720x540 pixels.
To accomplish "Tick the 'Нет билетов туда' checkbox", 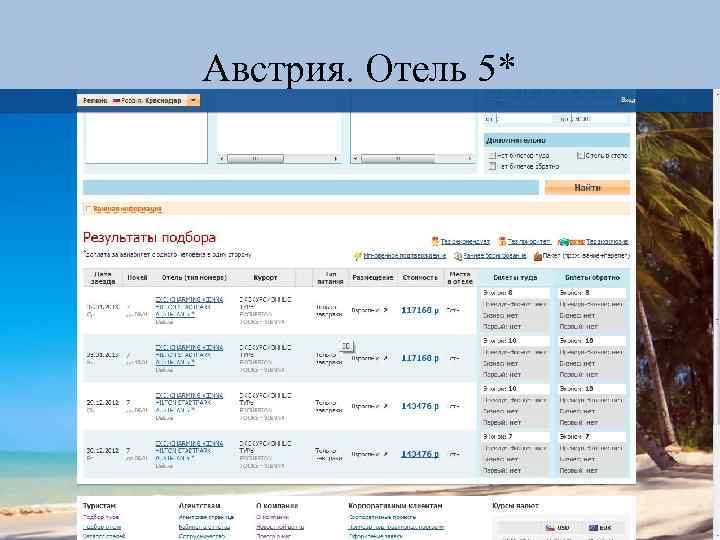I will coord(491,156).
